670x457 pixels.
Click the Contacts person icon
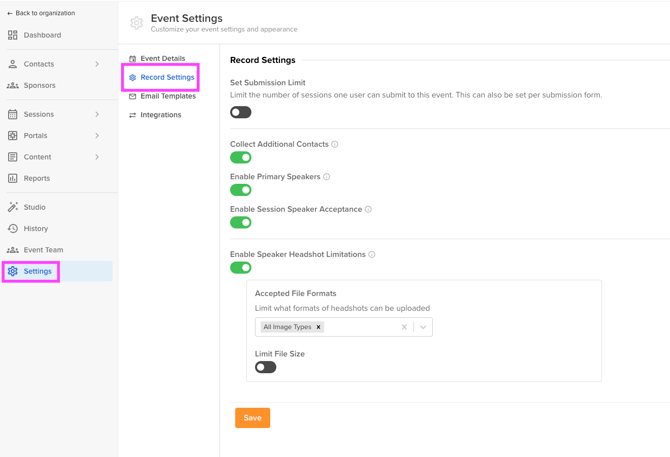tap(12, 64)
